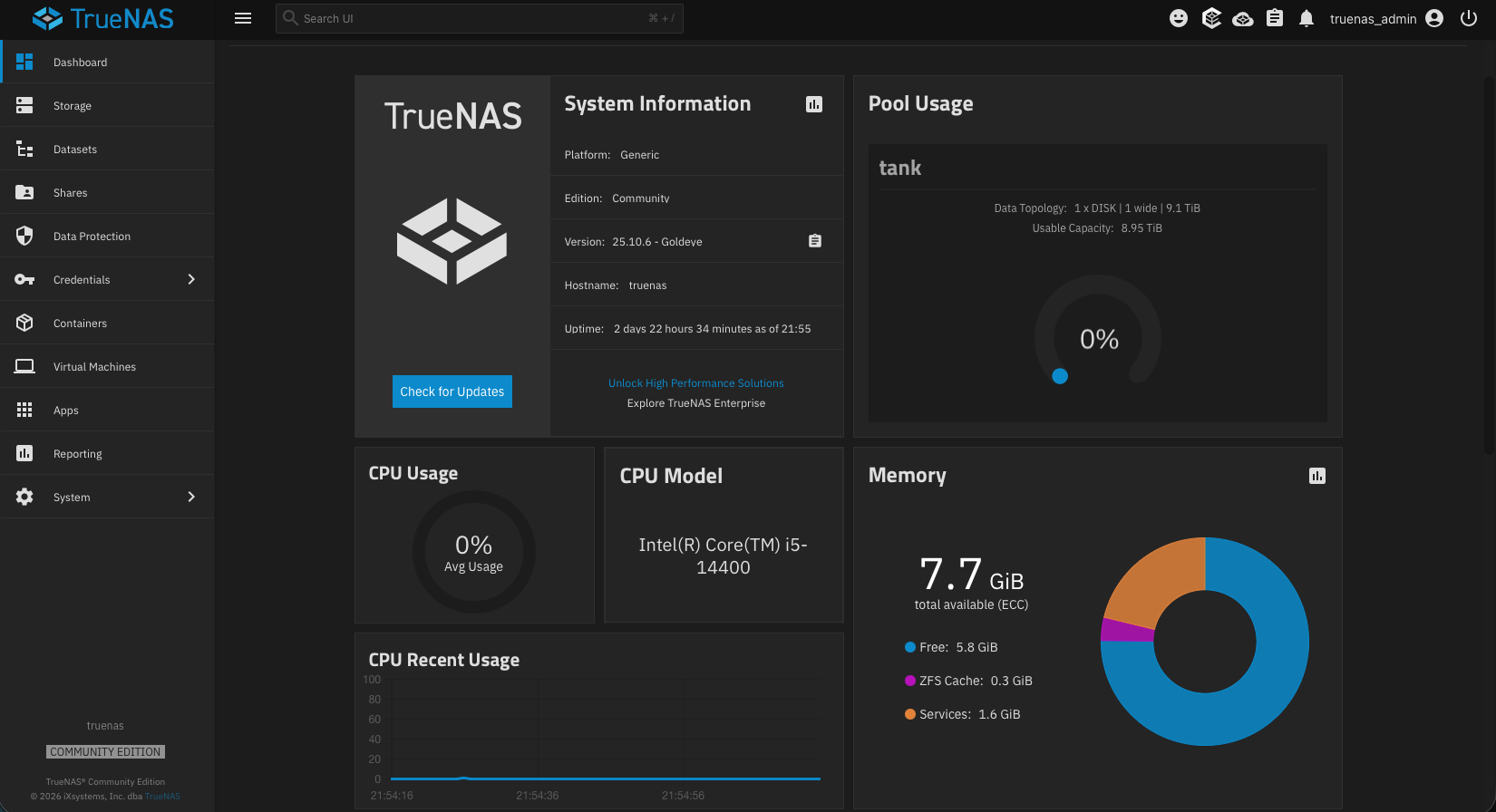Screen dimensions: 1496x812
Task: Click the purple ZFS Cache legend dot
Action: point(910,681)
